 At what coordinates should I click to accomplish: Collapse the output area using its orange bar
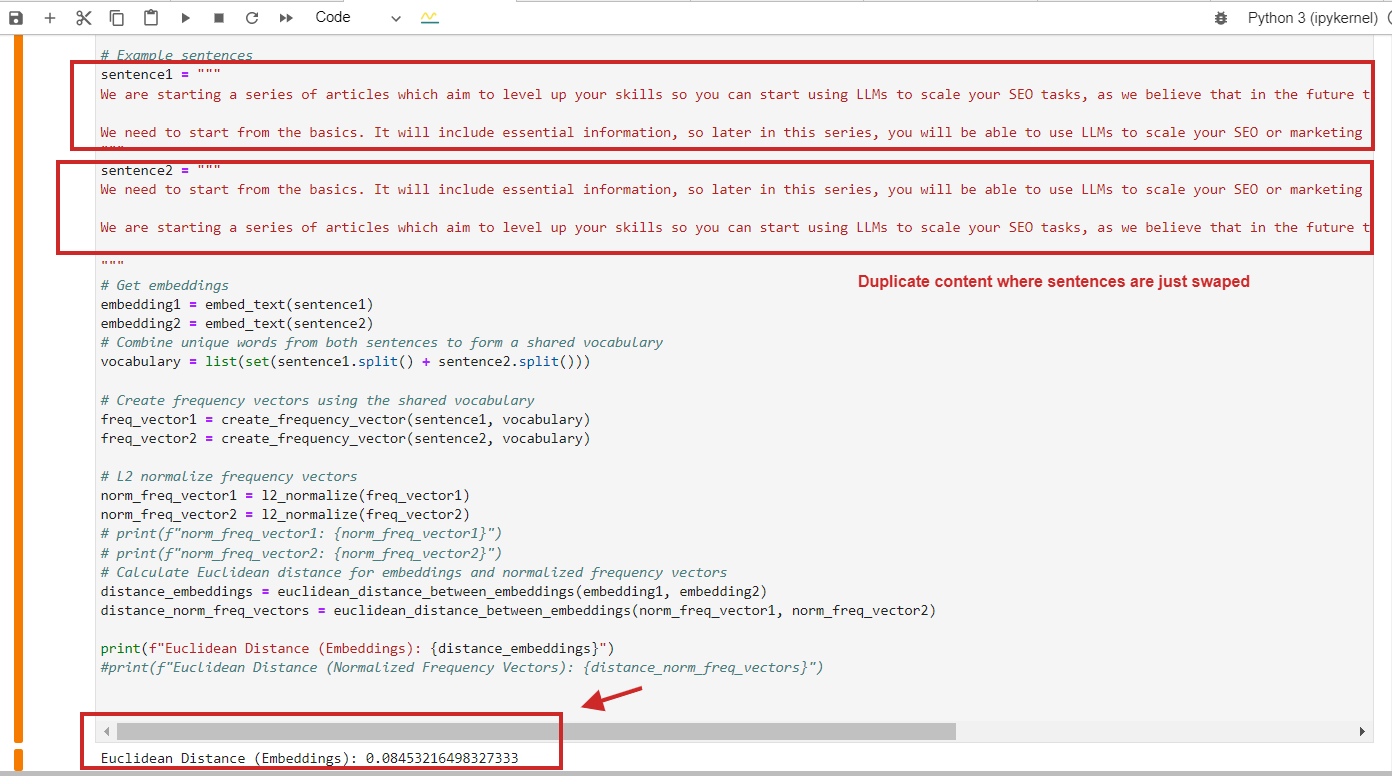pyautogui.click(x=18, y=758)
